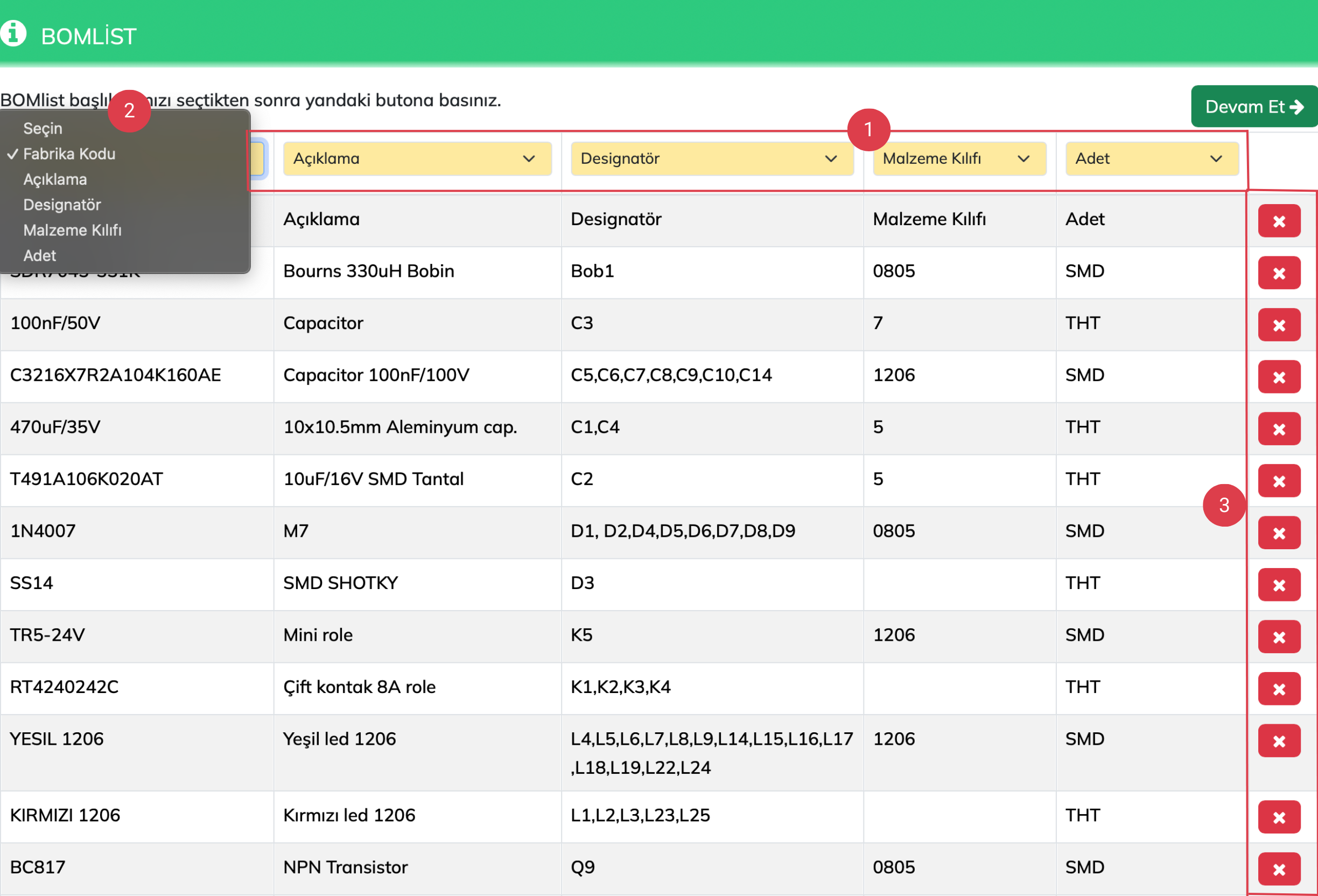Remove the TR5-24V Mini role row

pos(1278,637)
